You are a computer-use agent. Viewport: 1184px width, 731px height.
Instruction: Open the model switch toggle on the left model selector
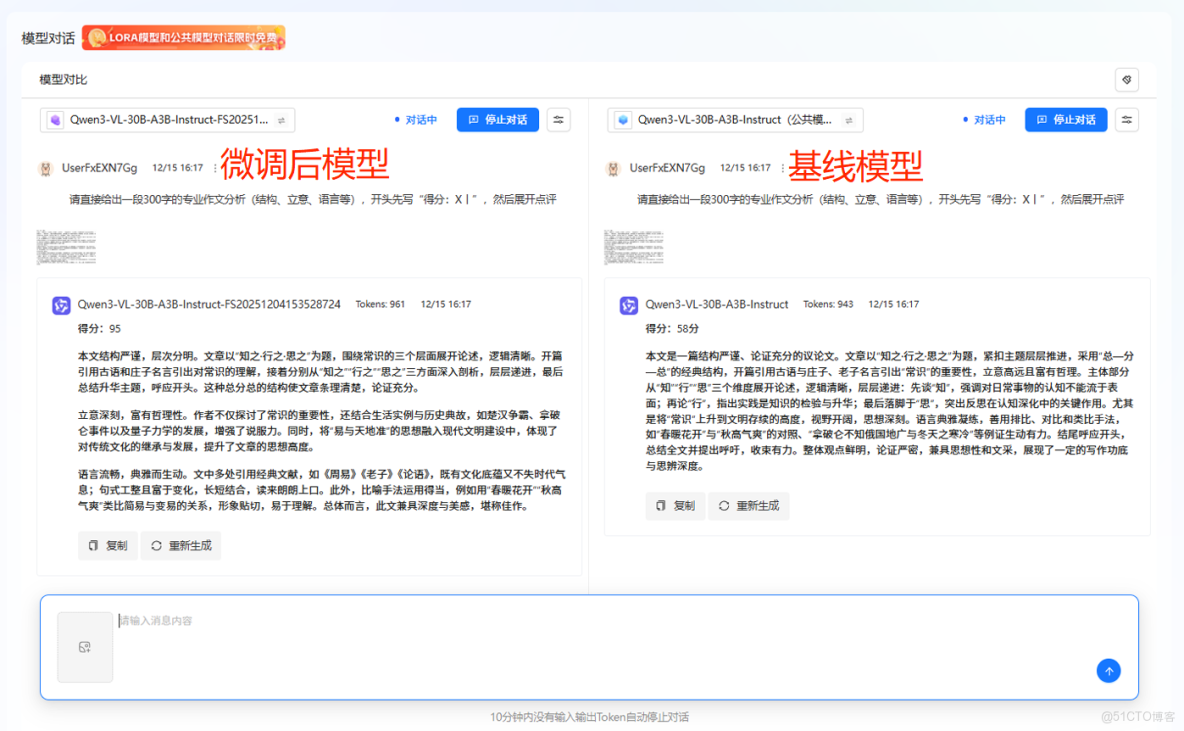click(x=281, y=119)
